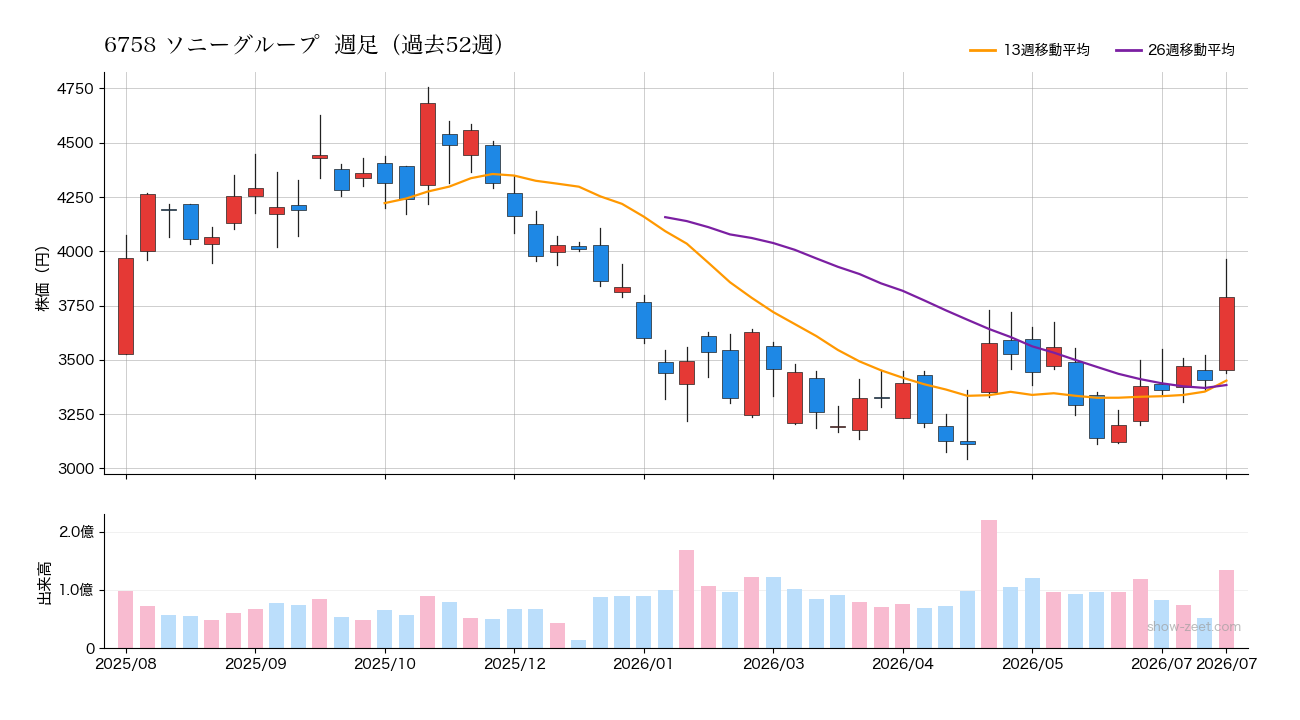The width and height of the screenshot is (1300, 720).
Task: Click the 2025/09 date label
Action: point(256,663)
